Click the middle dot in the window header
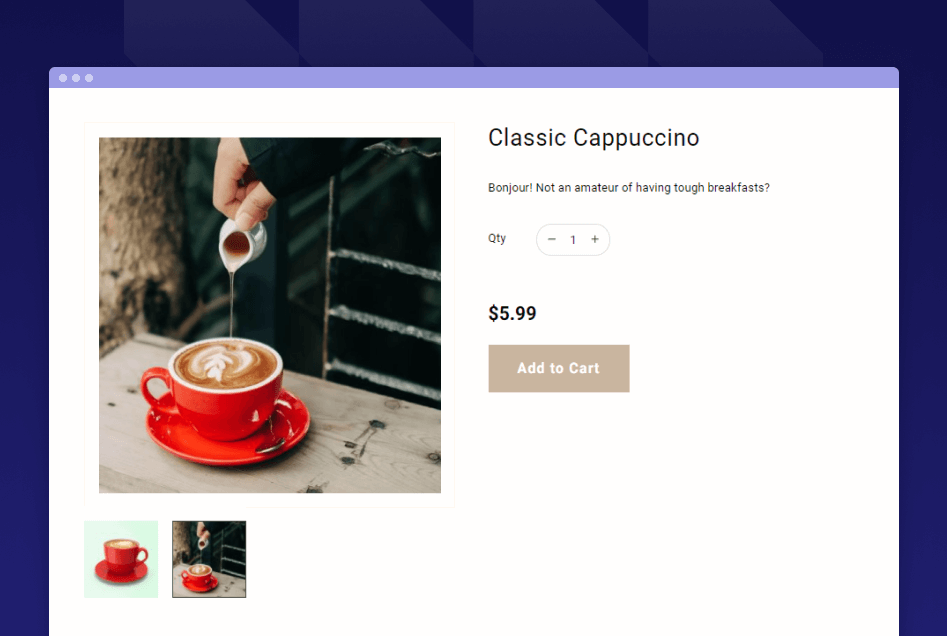This screenshot has height=636, width=947. pyautogui.click(x=76, y=78)
